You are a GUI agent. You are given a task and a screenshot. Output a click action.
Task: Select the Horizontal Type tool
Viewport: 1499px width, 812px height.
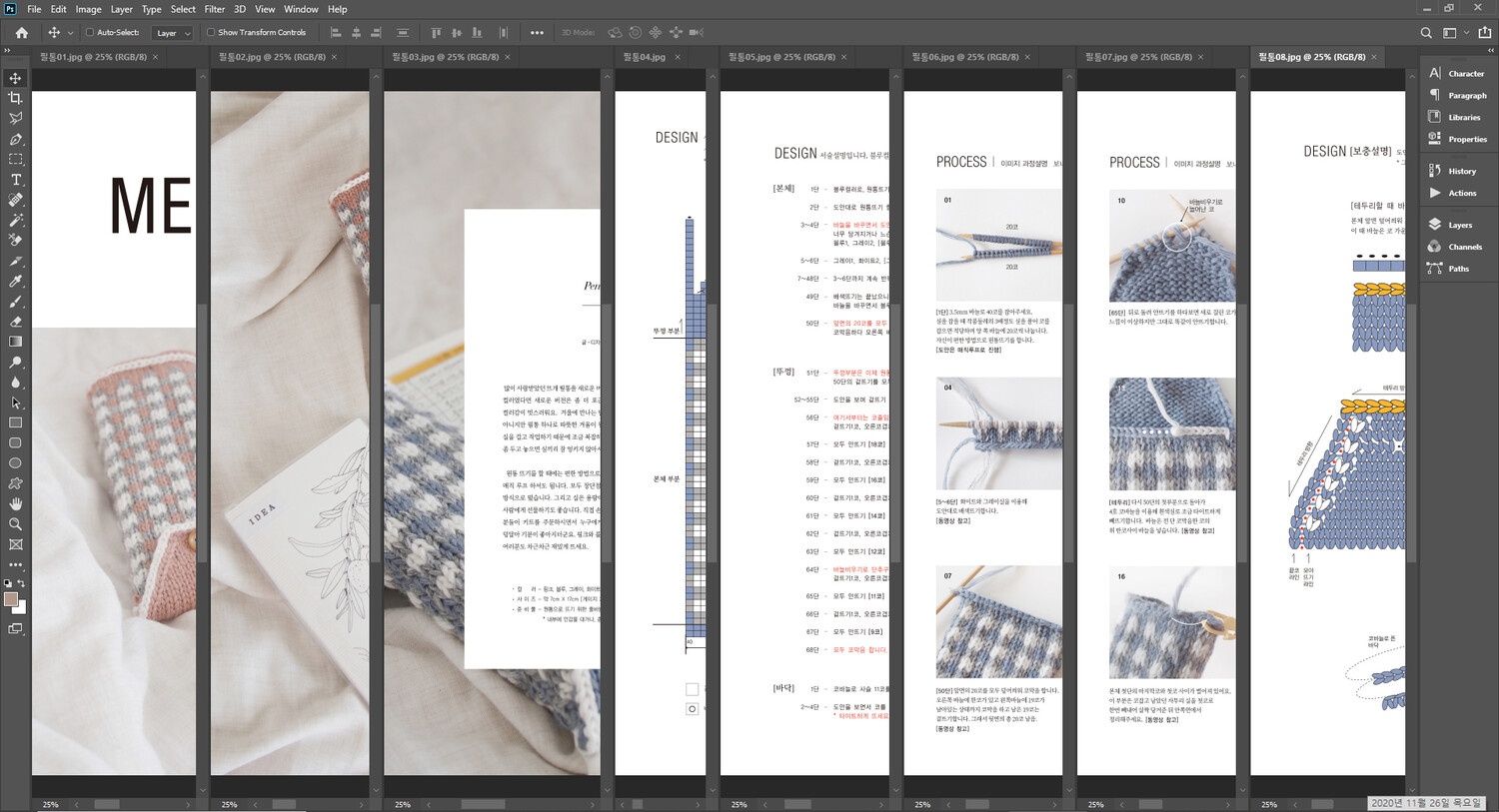[x=15, y=180]
